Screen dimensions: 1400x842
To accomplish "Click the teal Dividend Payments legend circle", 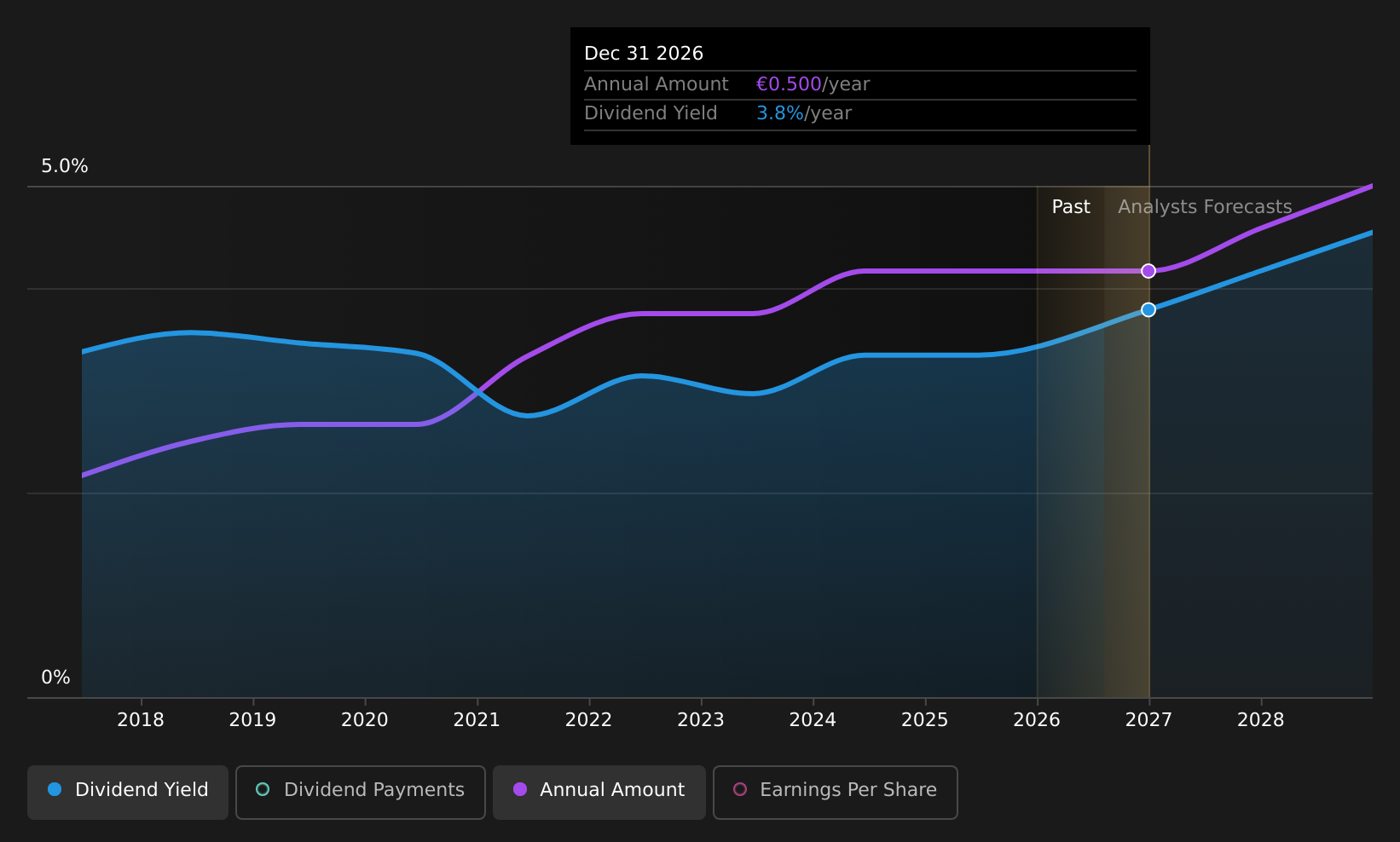I will point(263,789).
